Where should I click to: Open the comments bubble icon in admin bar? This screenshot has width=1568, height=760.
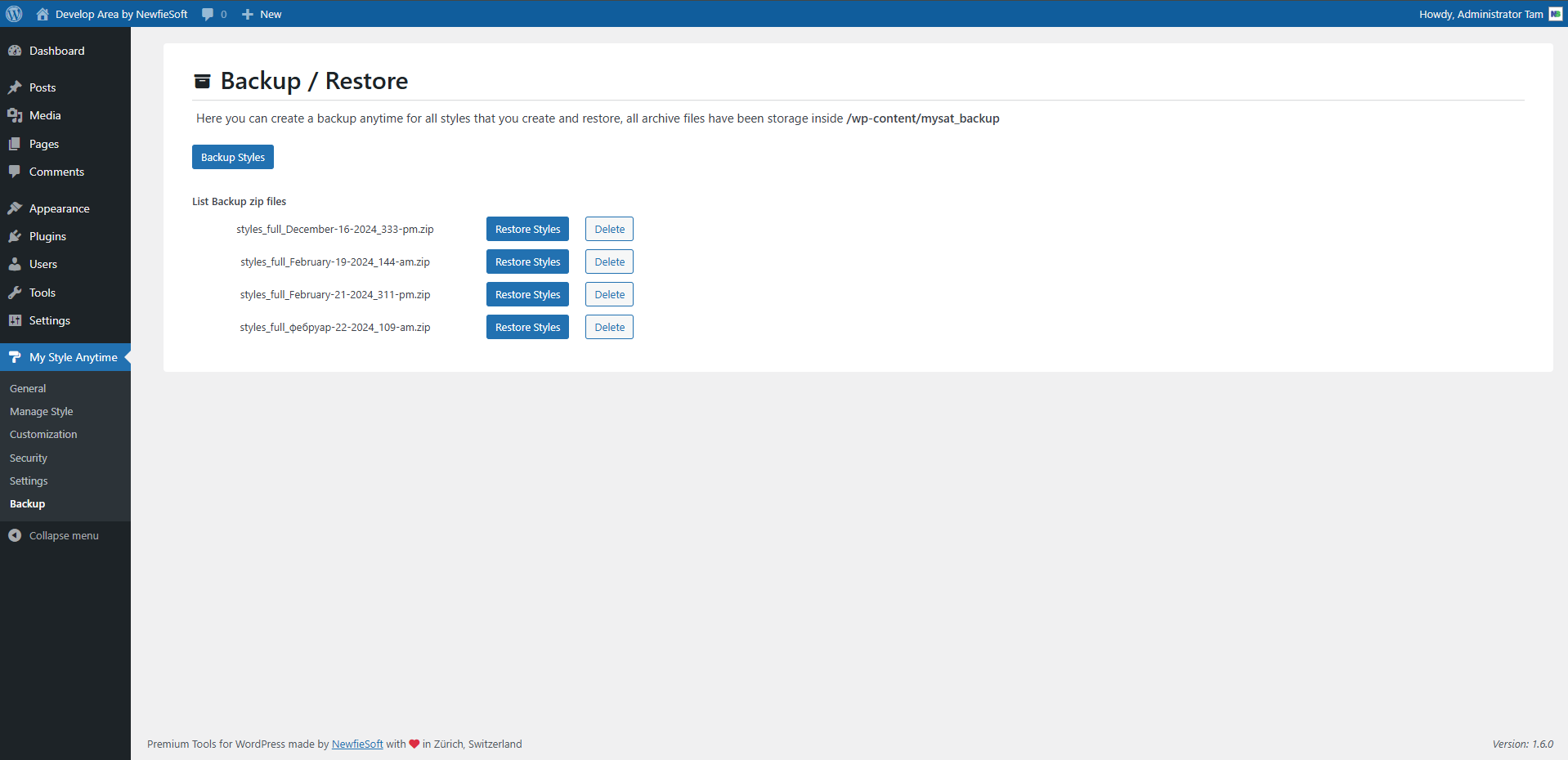pos(208,14)
